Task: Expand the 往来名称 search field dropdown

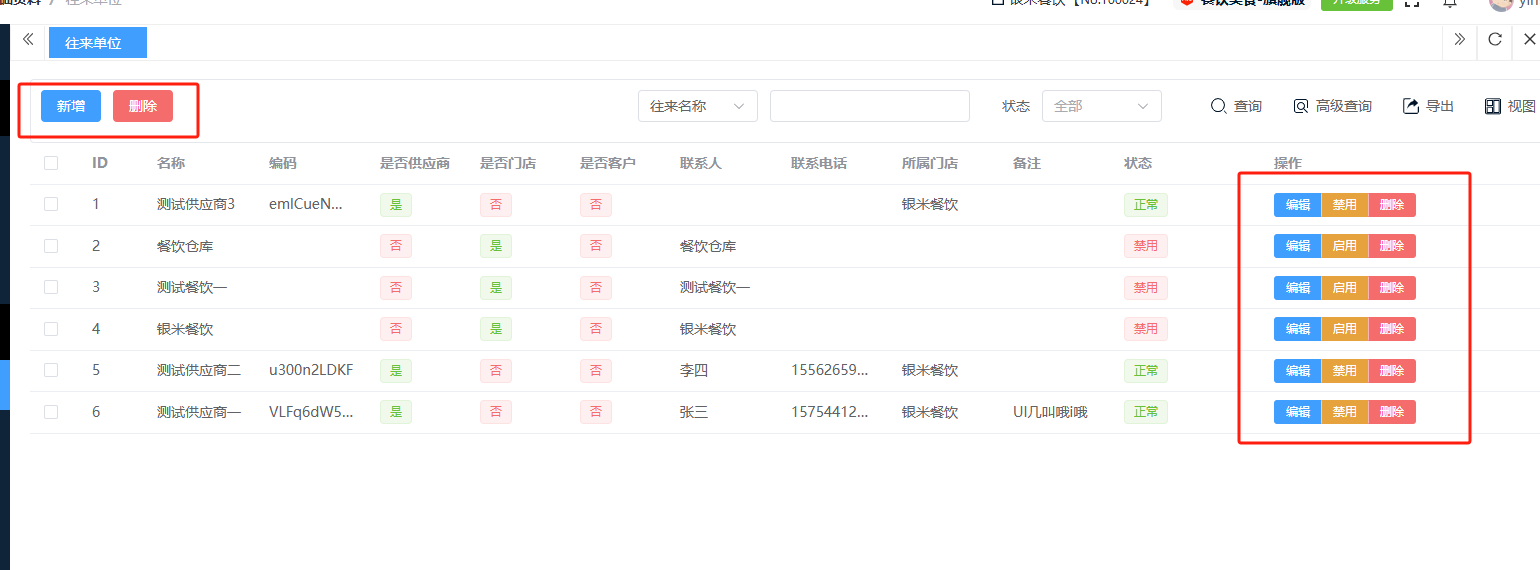Action: pos(697,106)
